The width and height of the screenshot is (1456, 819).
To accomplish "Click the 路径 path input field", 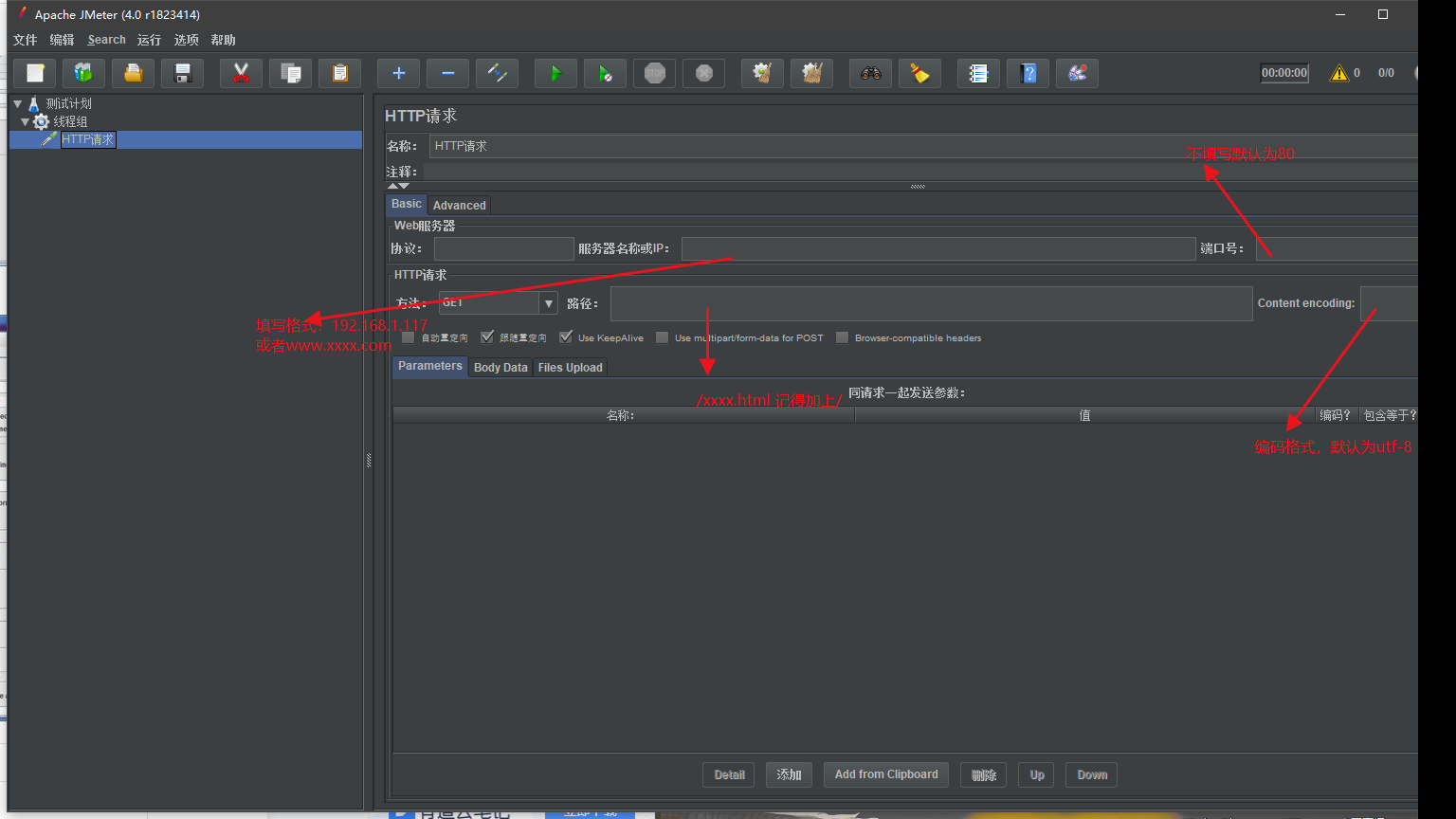I will [x=932, y=303].
